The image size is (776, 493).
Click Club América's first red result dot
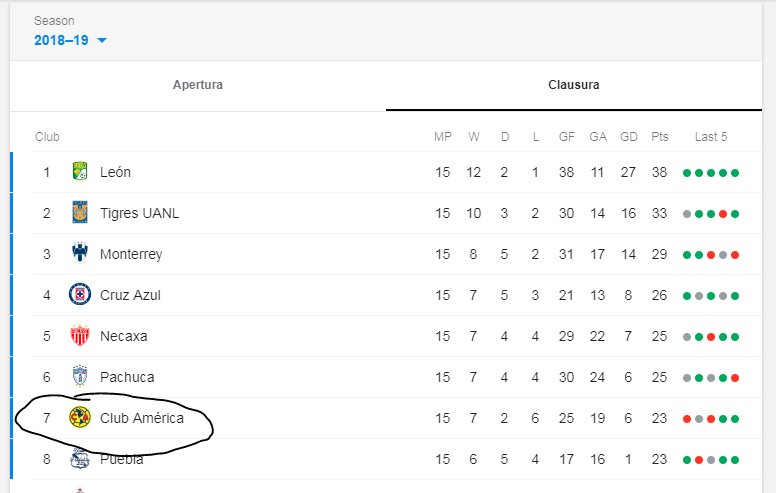687,419
